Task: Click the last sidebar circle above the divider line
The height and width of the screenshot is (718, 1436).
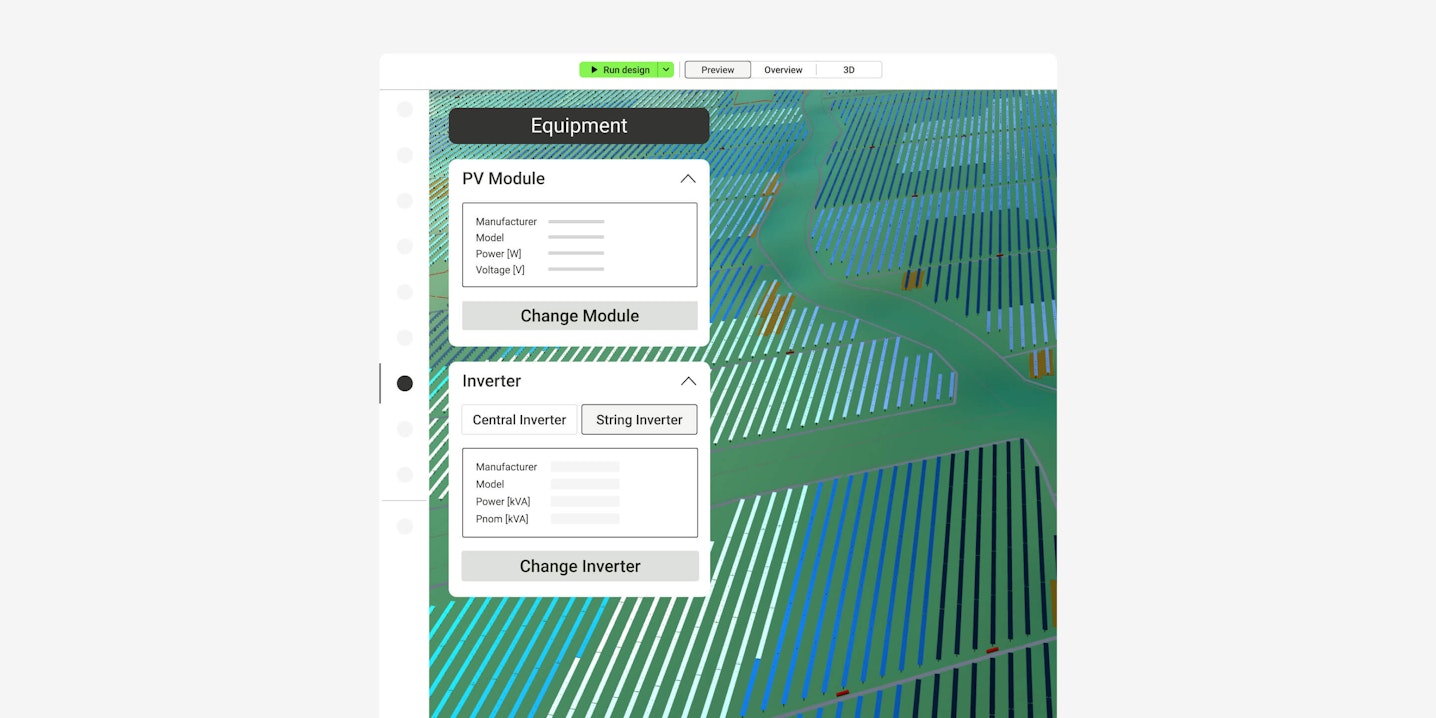Action: [405, 474]
